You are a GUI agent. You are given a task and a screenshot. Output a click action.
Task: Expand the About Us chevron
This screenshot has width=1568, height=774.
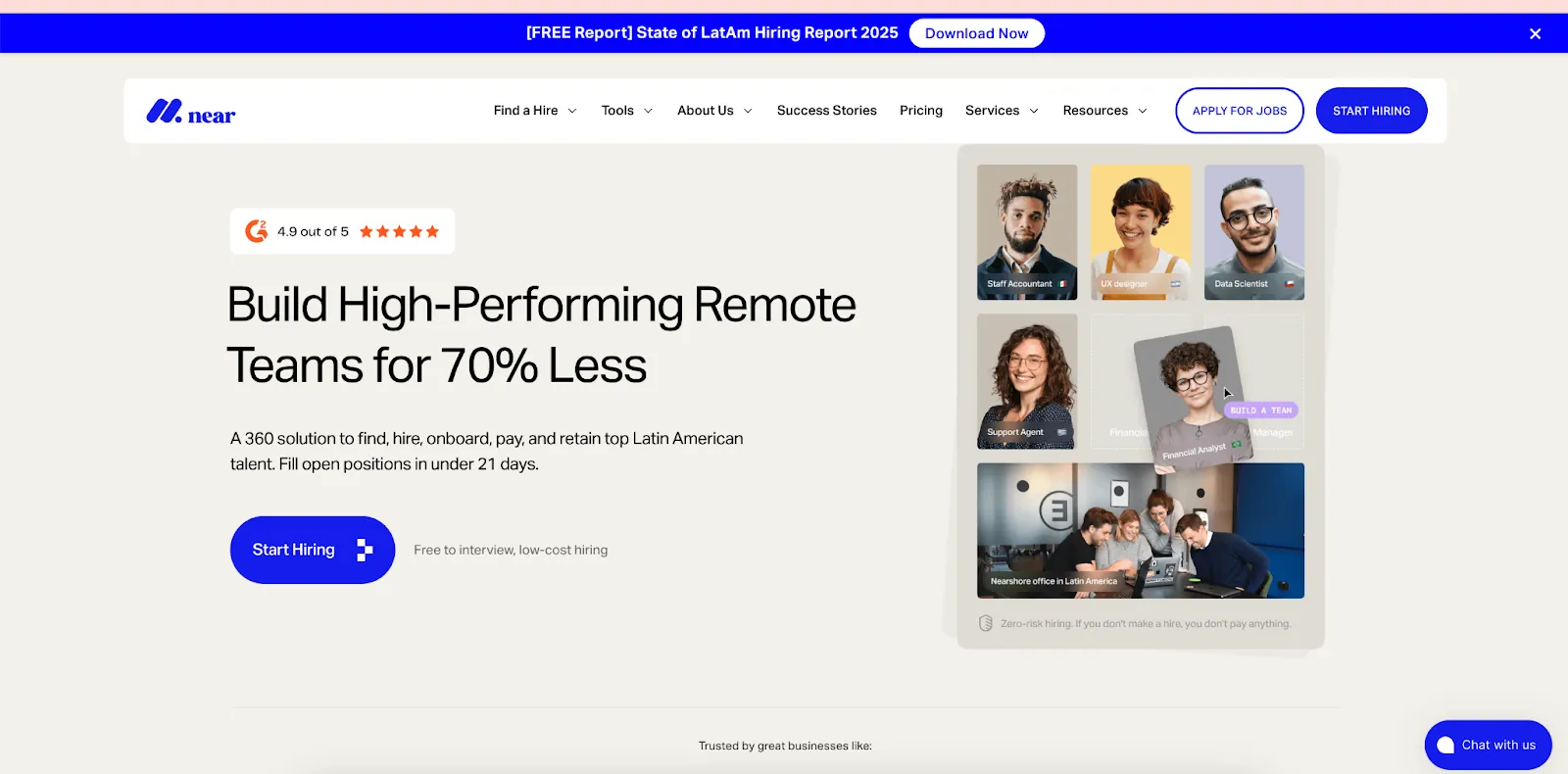(748, 111)
